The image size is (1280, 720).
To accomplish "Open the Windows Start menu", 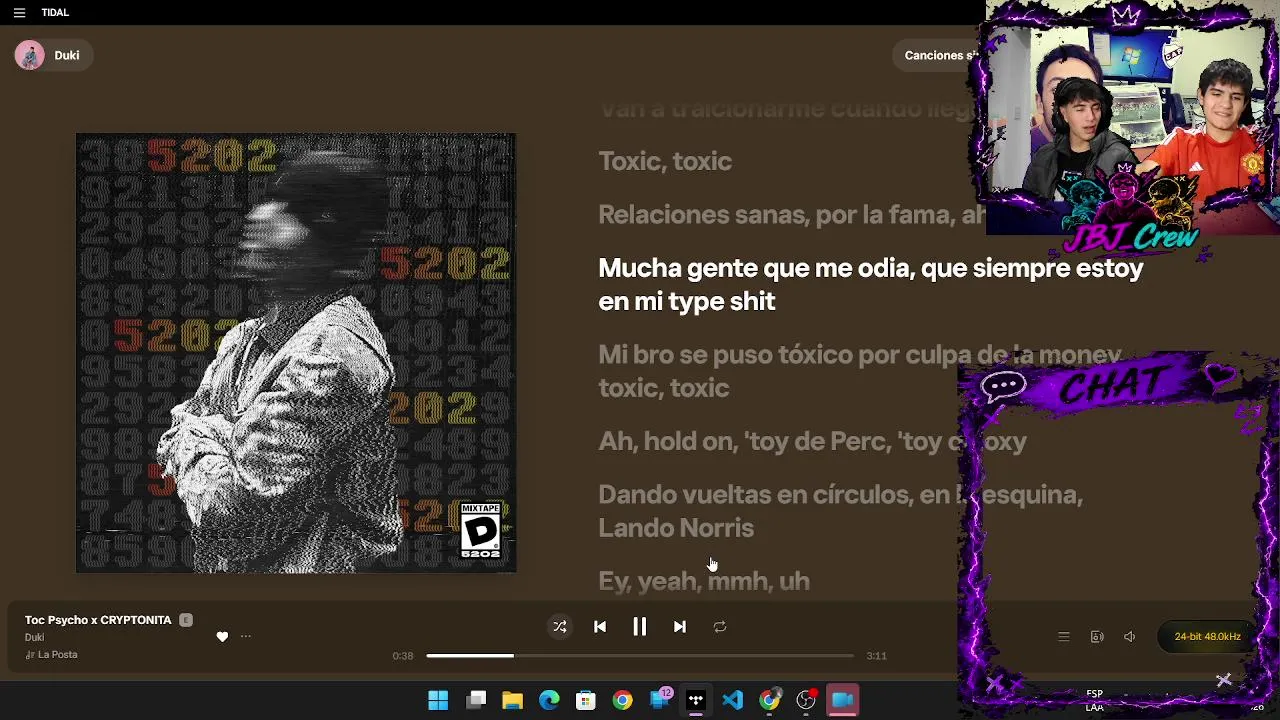I will pos(438,701).
